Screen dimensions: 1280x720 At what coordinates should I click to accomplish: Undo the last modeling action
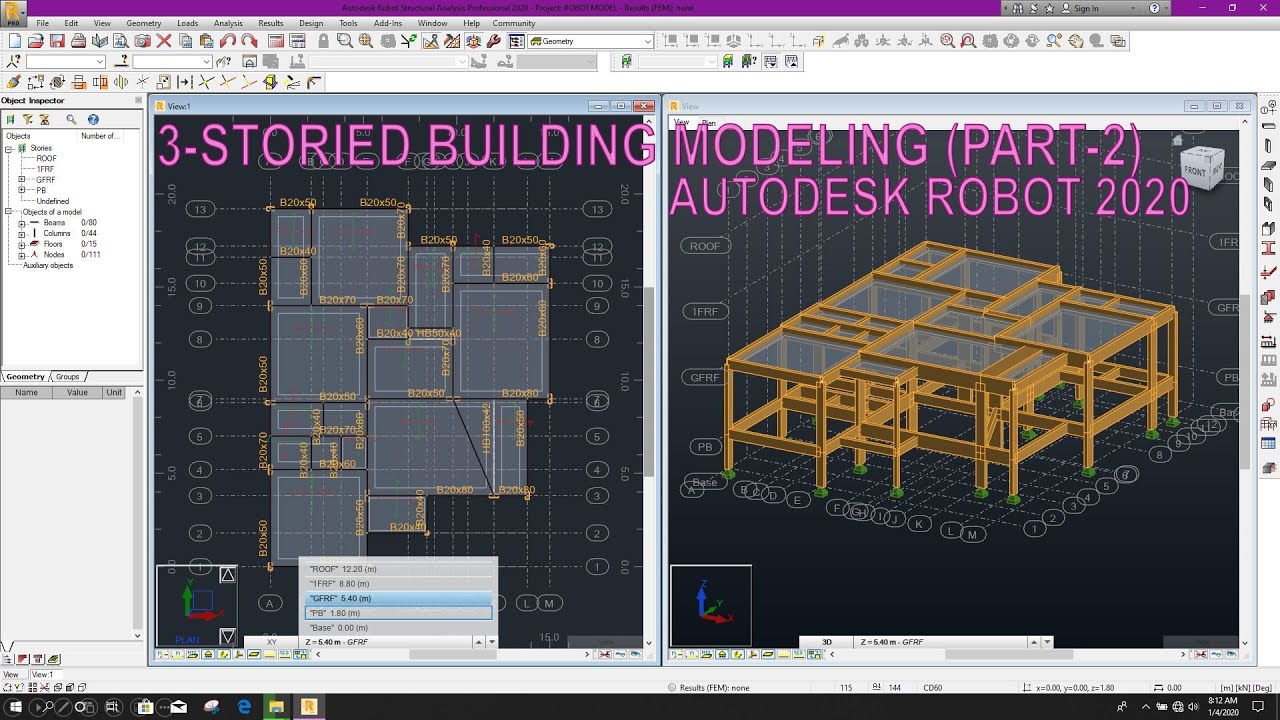coord(226,41)
